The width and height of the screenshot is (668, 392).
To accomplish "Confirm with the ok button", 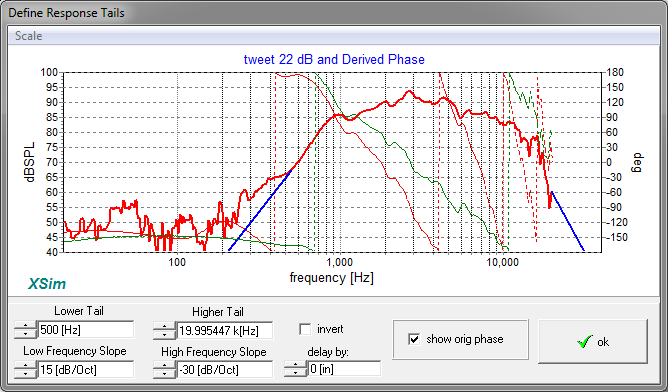I will pos(593,342).
